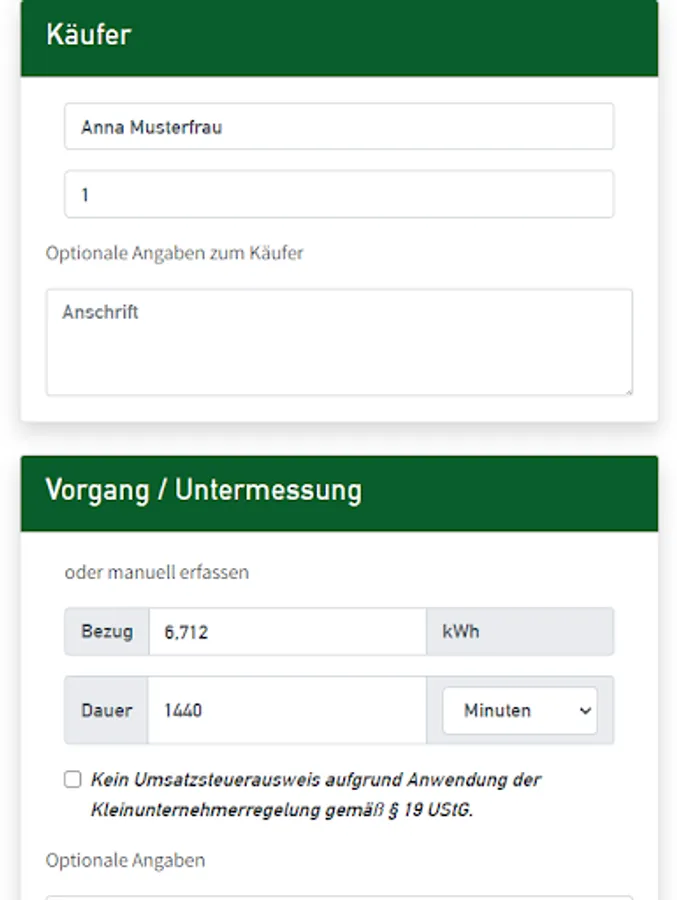Click the text box edge below "Optionale Angaben"
Image resolution: width=677 pixels, height=900 pixels.
point(338,896)
